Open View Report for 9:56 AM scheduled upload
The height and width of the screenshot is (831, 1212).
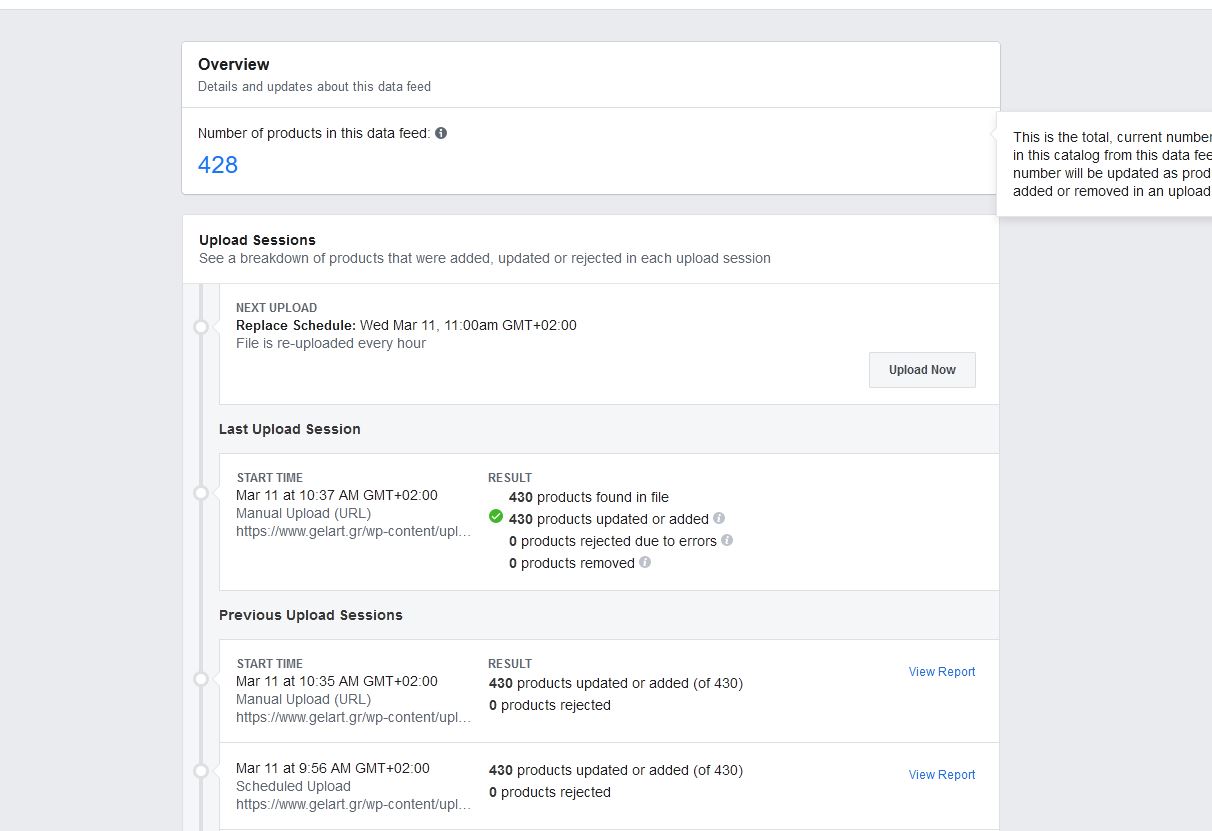pyautogui.click(x=942, y=775)
